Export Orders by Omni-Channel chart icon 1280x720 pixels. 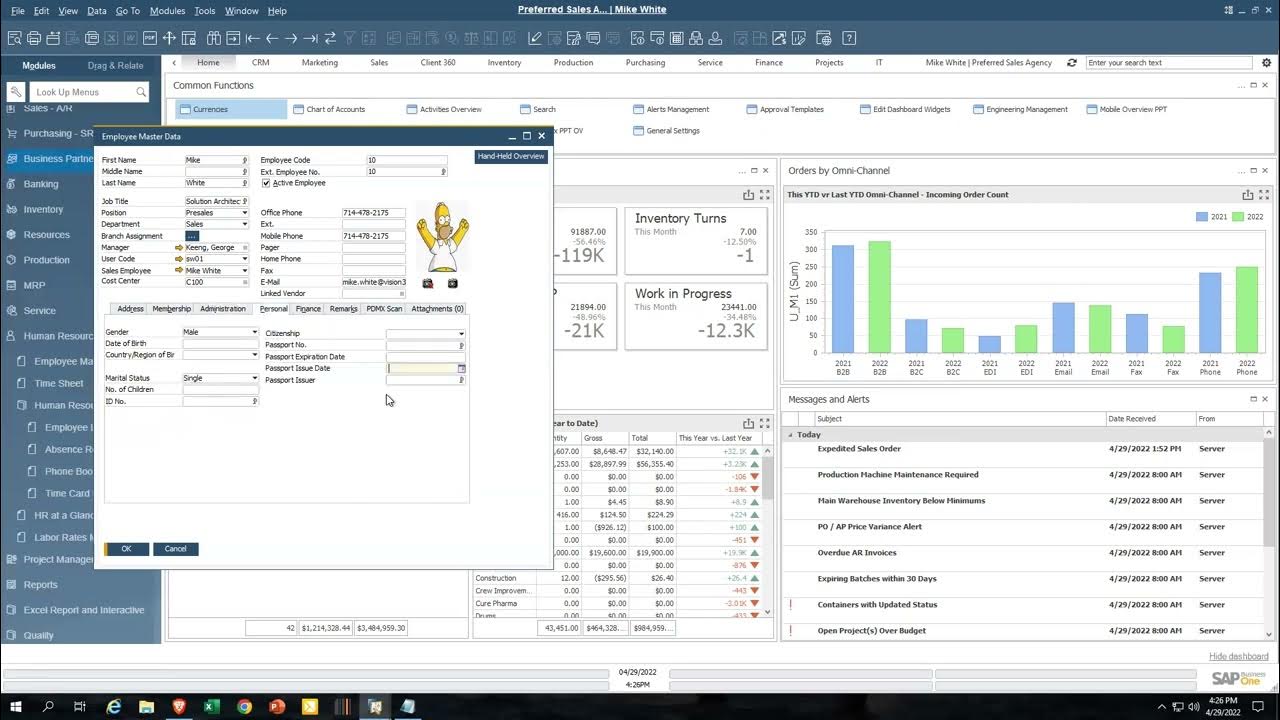(1247, 195)
